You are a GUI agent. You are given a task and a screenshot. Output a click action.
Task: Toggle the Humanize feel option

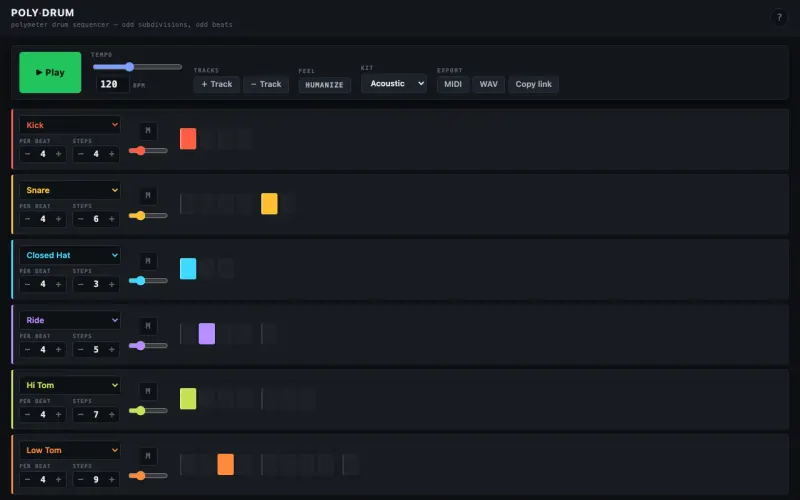[x=324, y=85]
